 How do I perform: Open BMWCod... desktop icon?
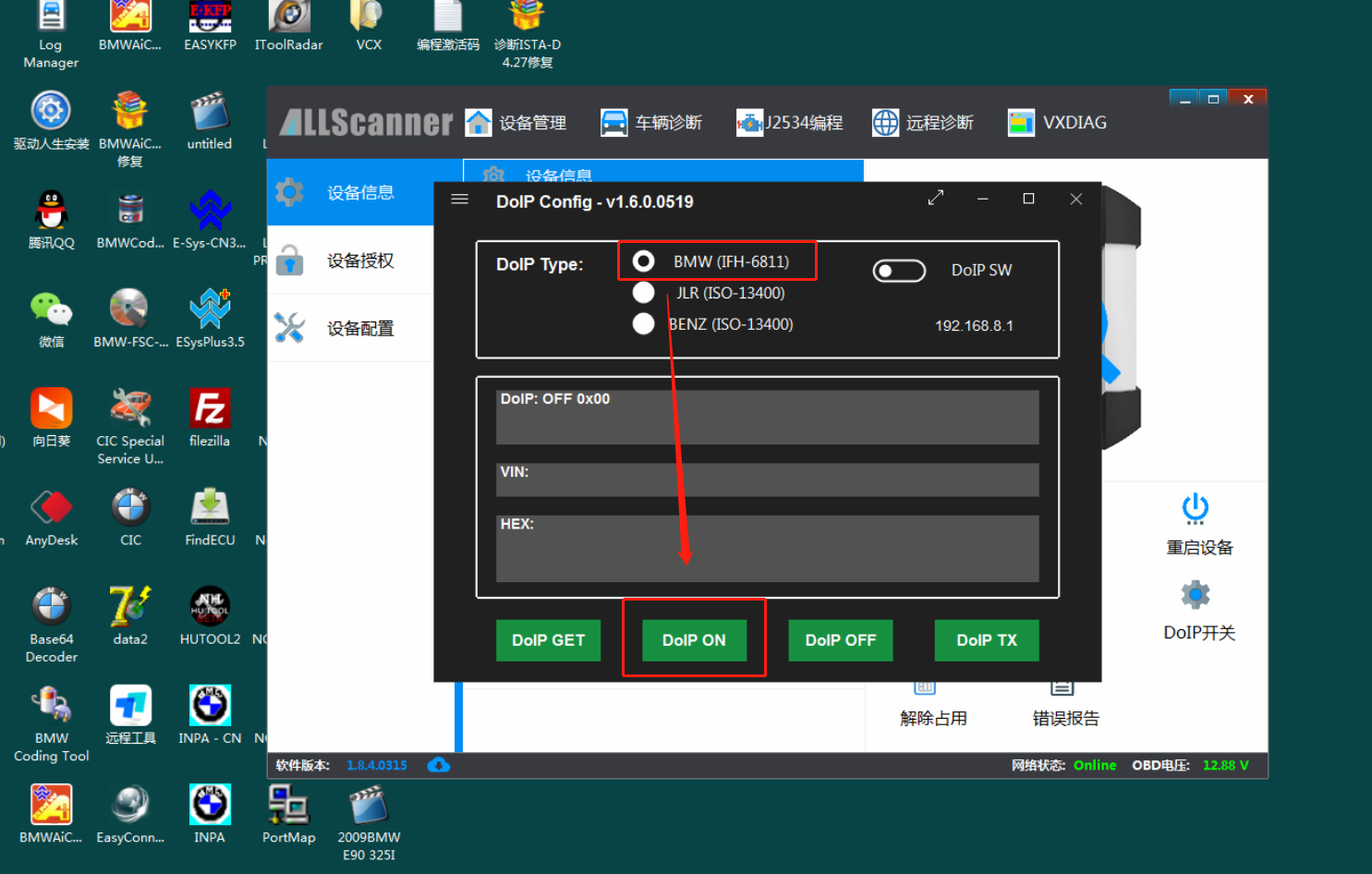[130, 220]
